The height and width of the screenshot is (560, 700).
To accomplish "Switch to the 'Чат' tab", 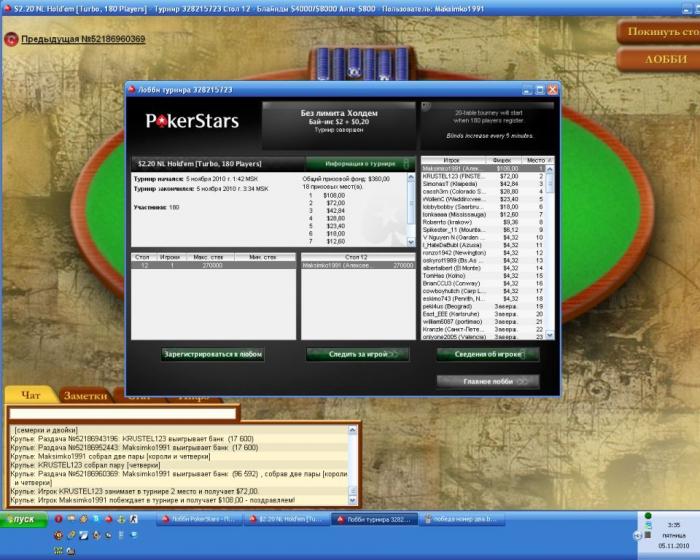I will click(x=30, y=396).
